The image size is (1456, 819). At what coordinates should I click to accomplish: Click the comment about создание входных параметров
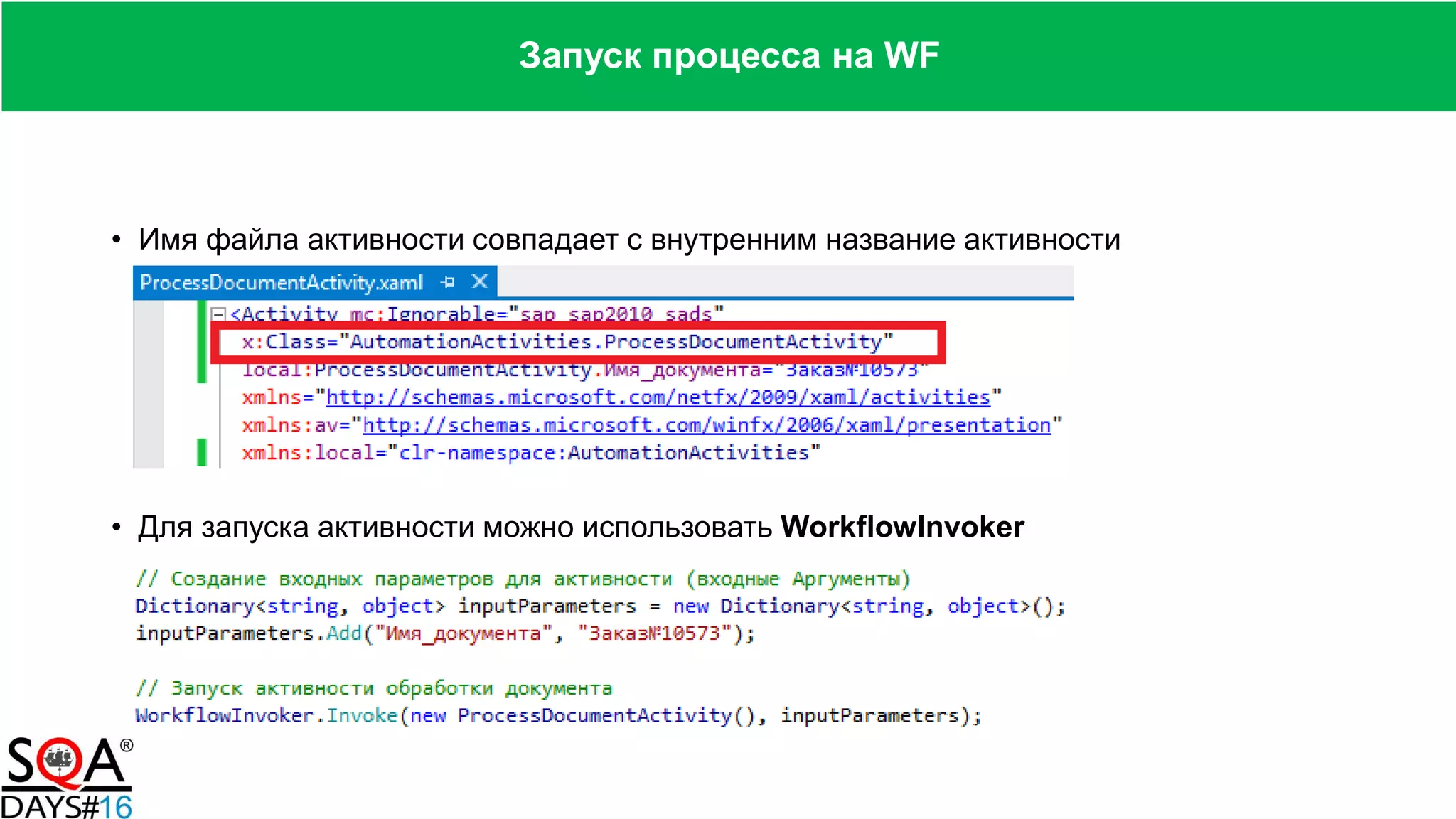click(x=523, y=579)
